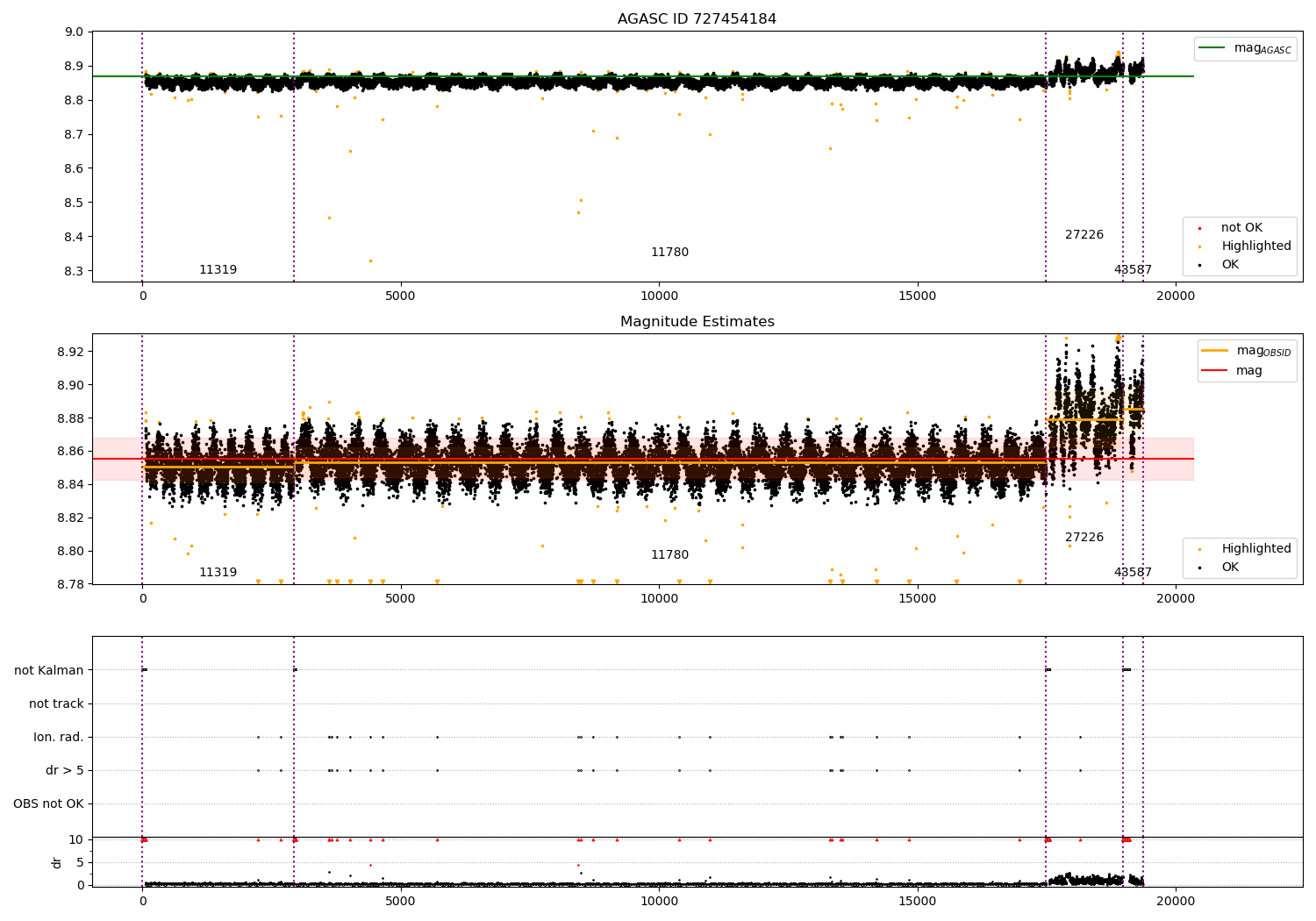Click OBSID label 27226 in top plot
The height and width of the screenshot is (921, 1316).
[1084, 235]
